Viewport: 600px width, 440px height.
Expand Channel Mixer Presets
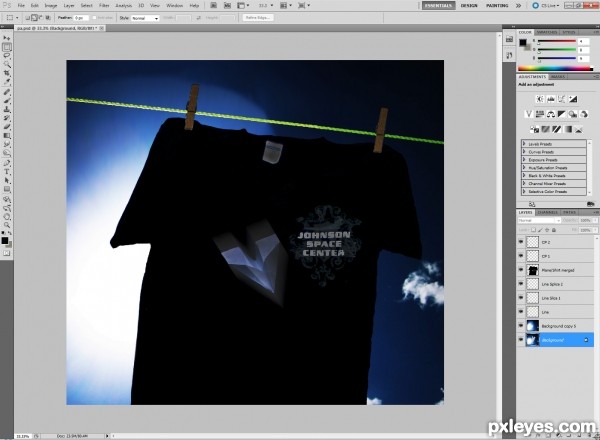pyautogui.click(x=524, y=183)
